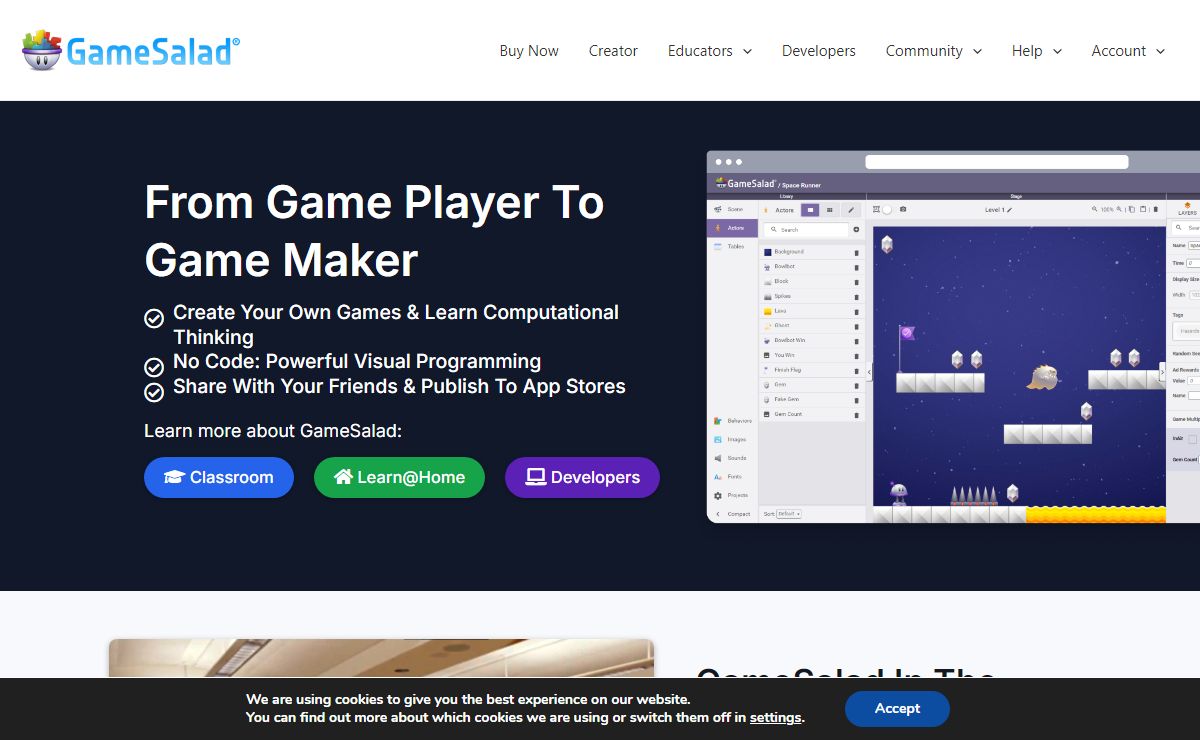
Task: Open the Help dropdown menu
Action: (1037, 51)
